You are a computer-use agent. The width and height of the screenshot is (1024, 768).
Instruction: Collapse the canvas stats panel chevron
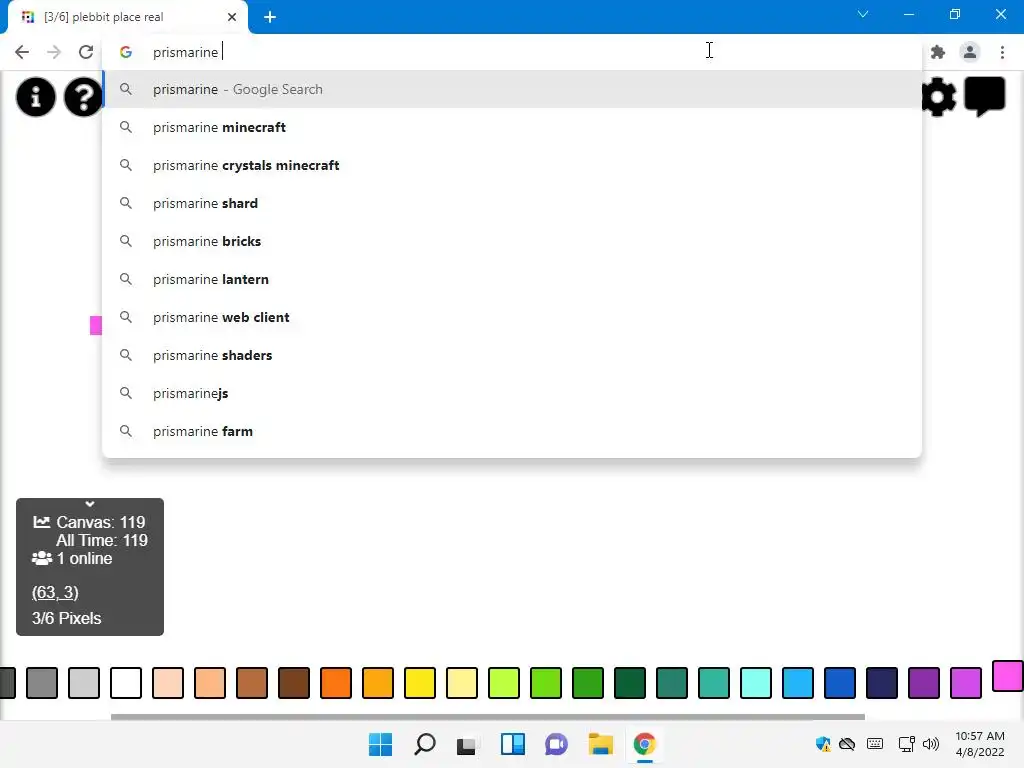coord(90,504)
